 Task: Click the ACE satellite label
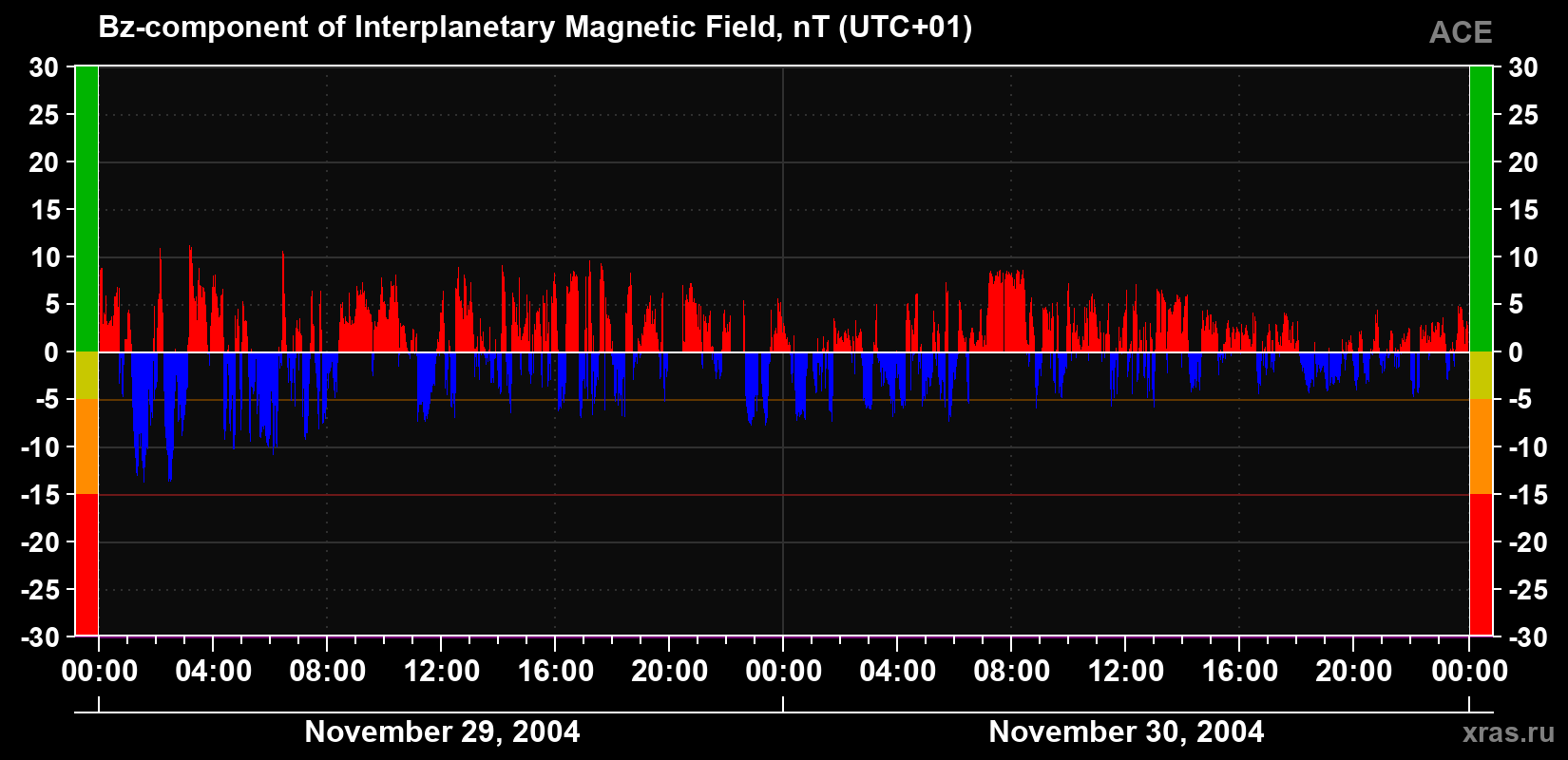pyautogui.click(x=1461, y=32)
